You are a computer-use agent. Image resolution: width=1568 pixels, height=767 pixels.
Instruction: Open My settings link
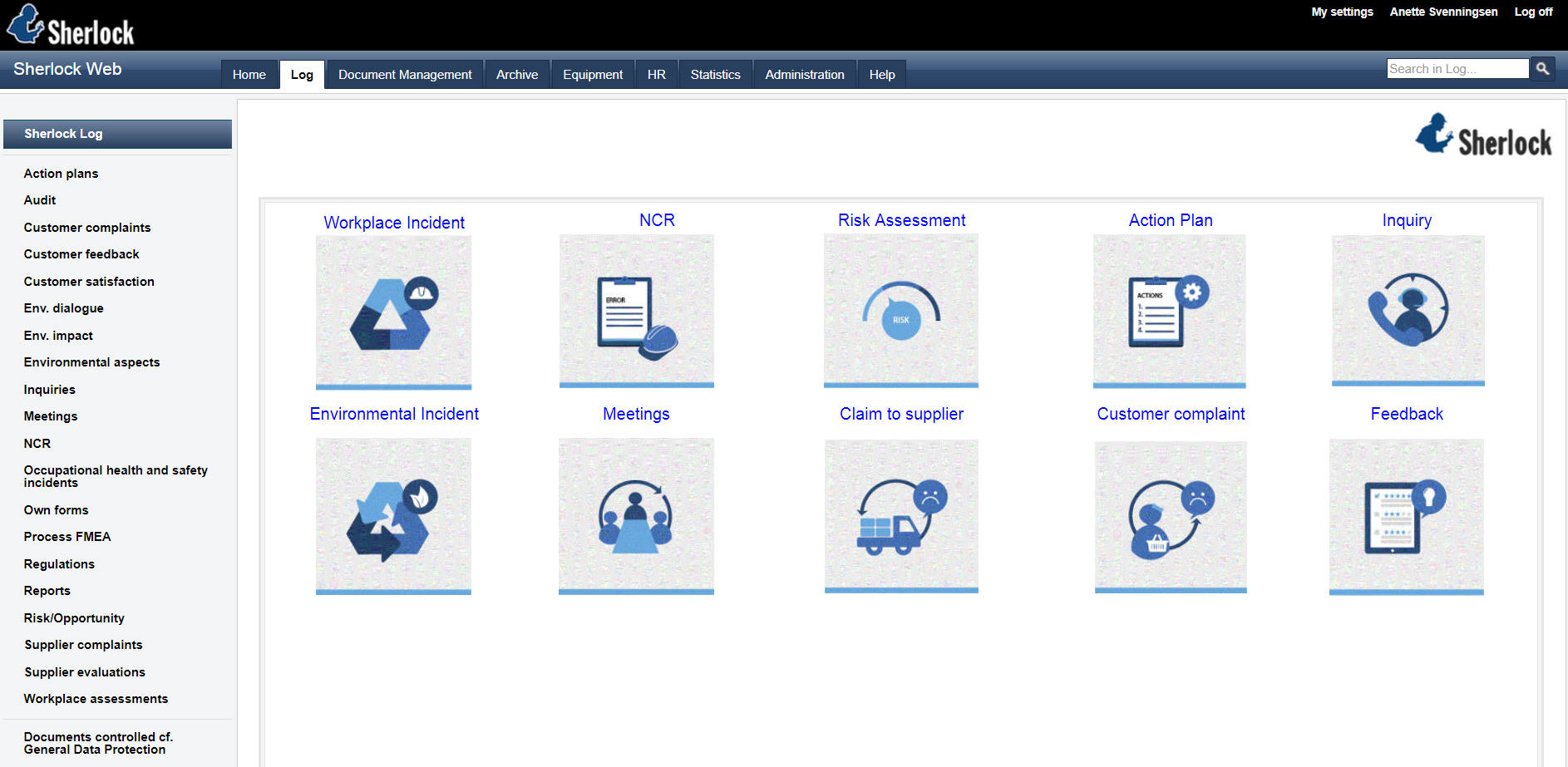coord(1342,12)
